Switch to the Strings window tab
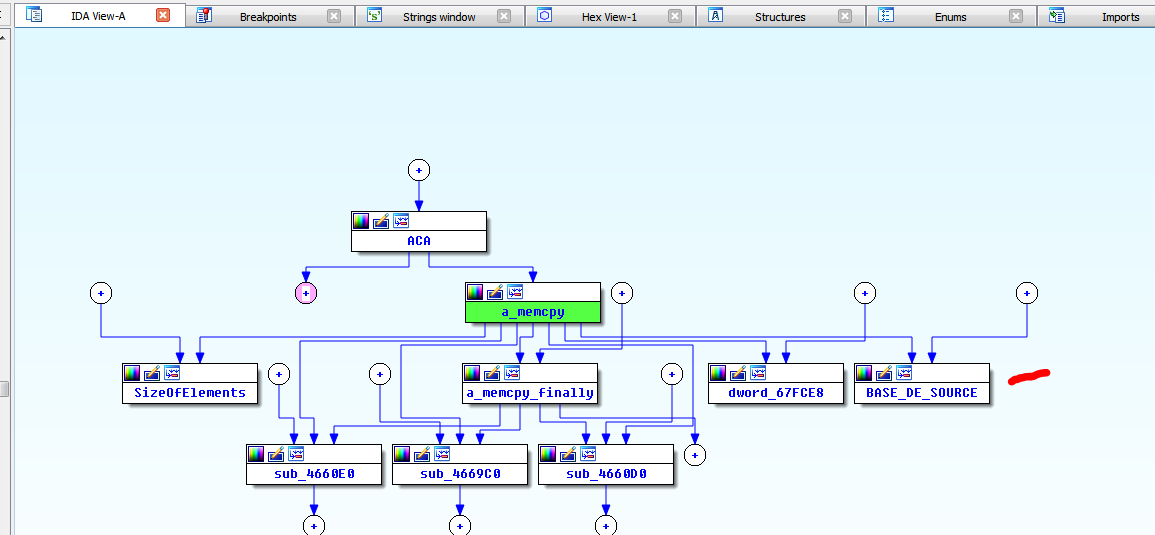This screenshot has width=1155, height=535. [x=439, y=16]
